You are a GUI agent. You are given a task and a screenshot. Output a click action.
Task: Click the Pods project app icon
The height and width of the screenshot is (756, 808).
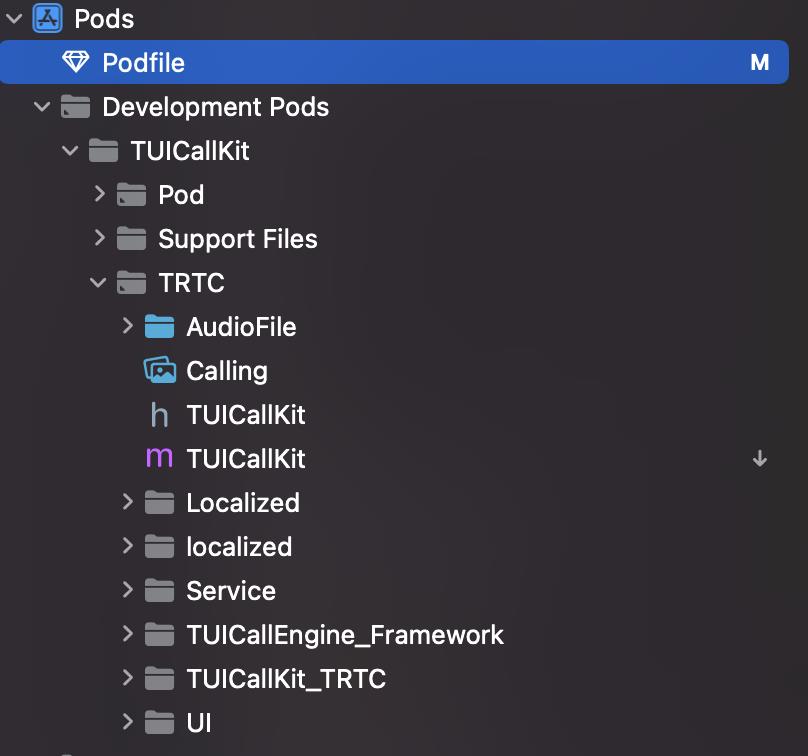click(47, 19)
